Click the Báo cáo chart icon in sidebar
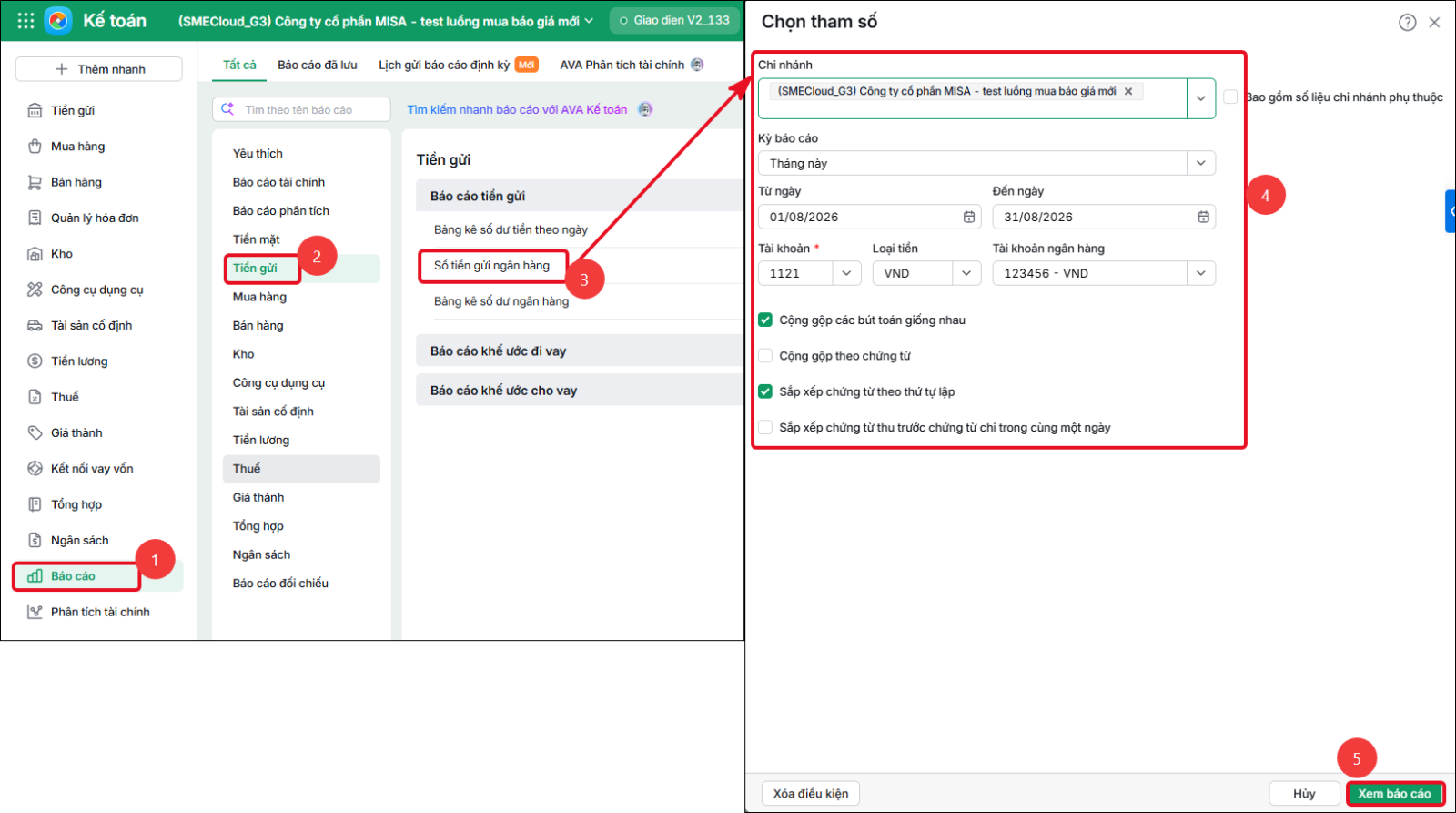The height and width of the screenshot is (813, 1456). click(x=35, y=576)
